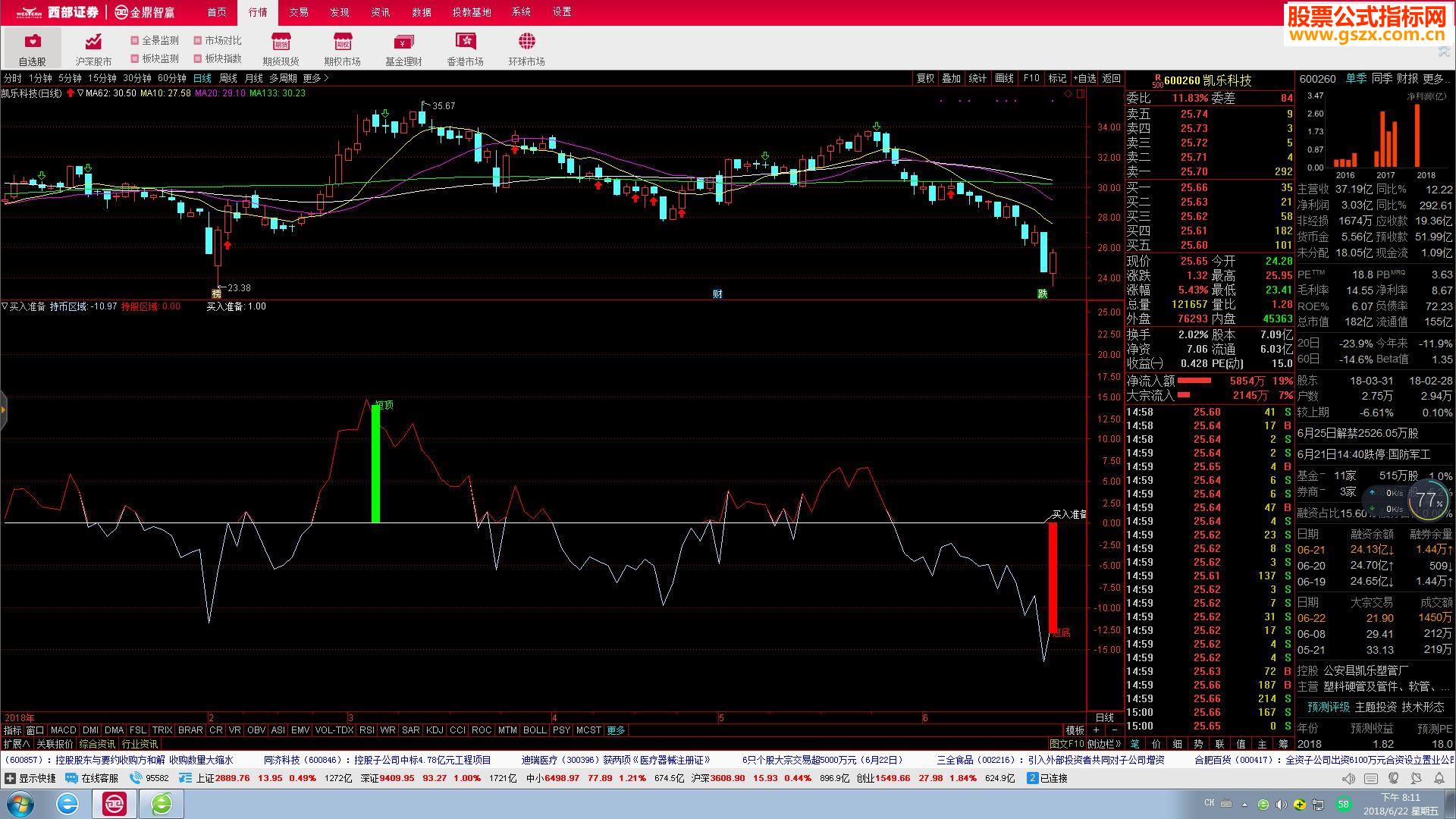Viewport: 1456px width, 819px height.
Task: Switch to 同季 financial view
Action: pyautogui.click(x=1382, y=78)
